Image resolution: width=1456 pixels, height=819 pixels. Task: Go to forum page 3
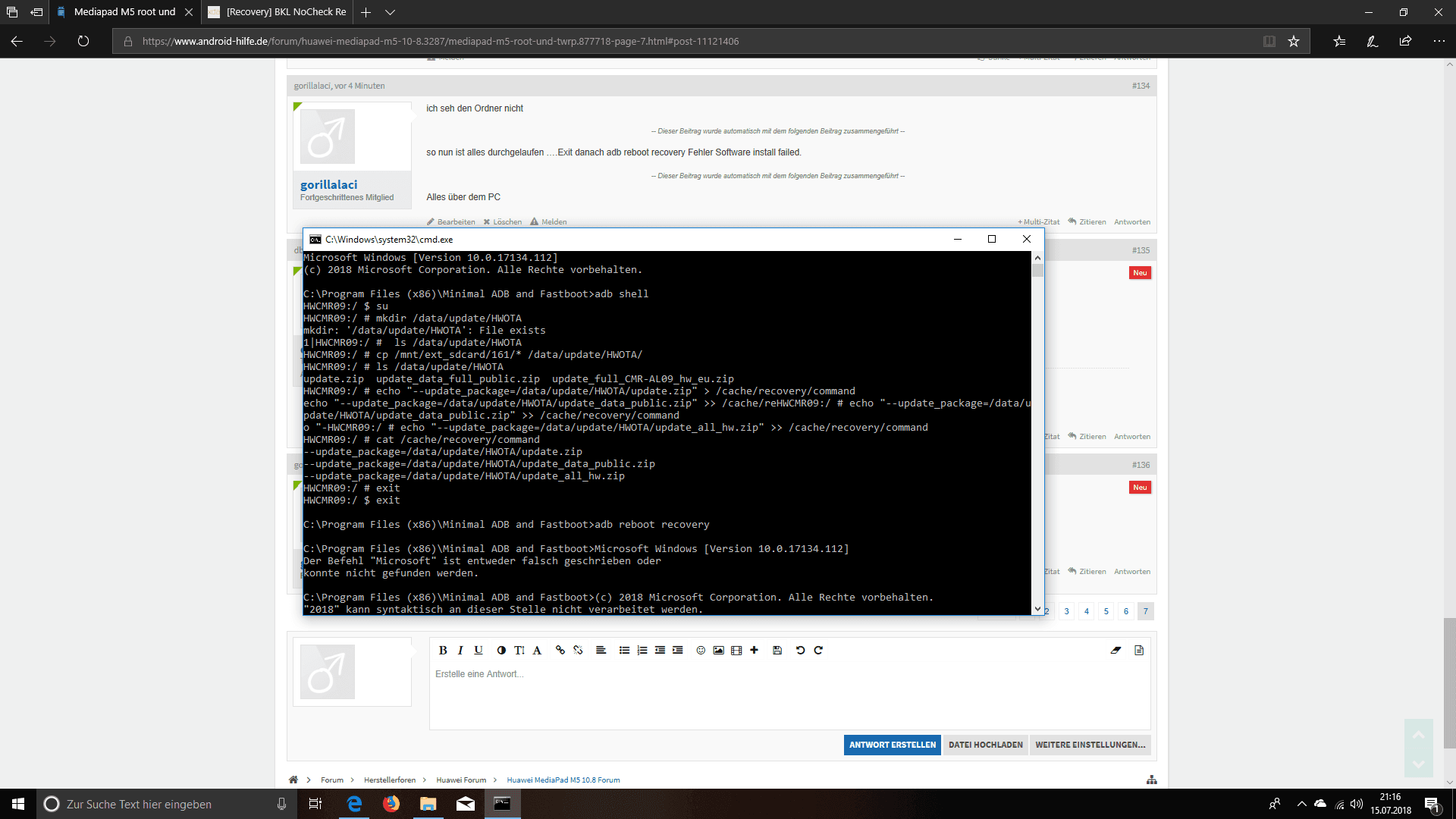pyautogui.click(x=1066, y=611)
